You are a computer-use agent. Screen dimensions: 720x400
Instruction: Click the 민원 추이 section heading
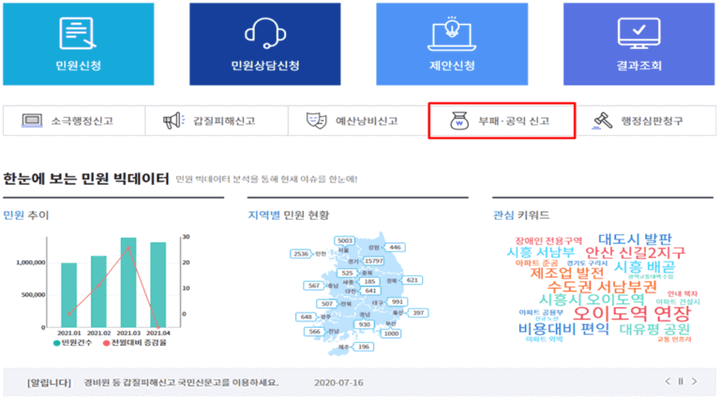coord(26,215)
